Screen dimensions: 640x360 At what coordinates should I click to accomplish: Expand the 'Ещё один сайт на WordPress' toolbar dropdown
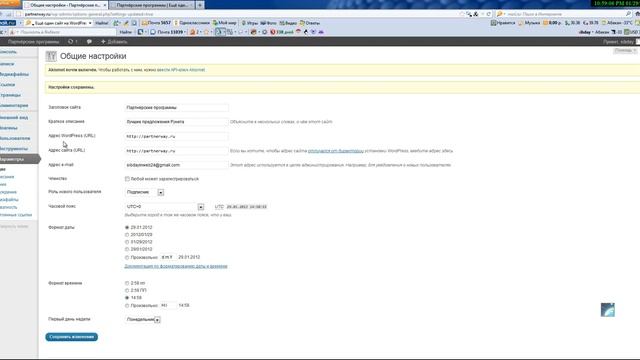90,23
